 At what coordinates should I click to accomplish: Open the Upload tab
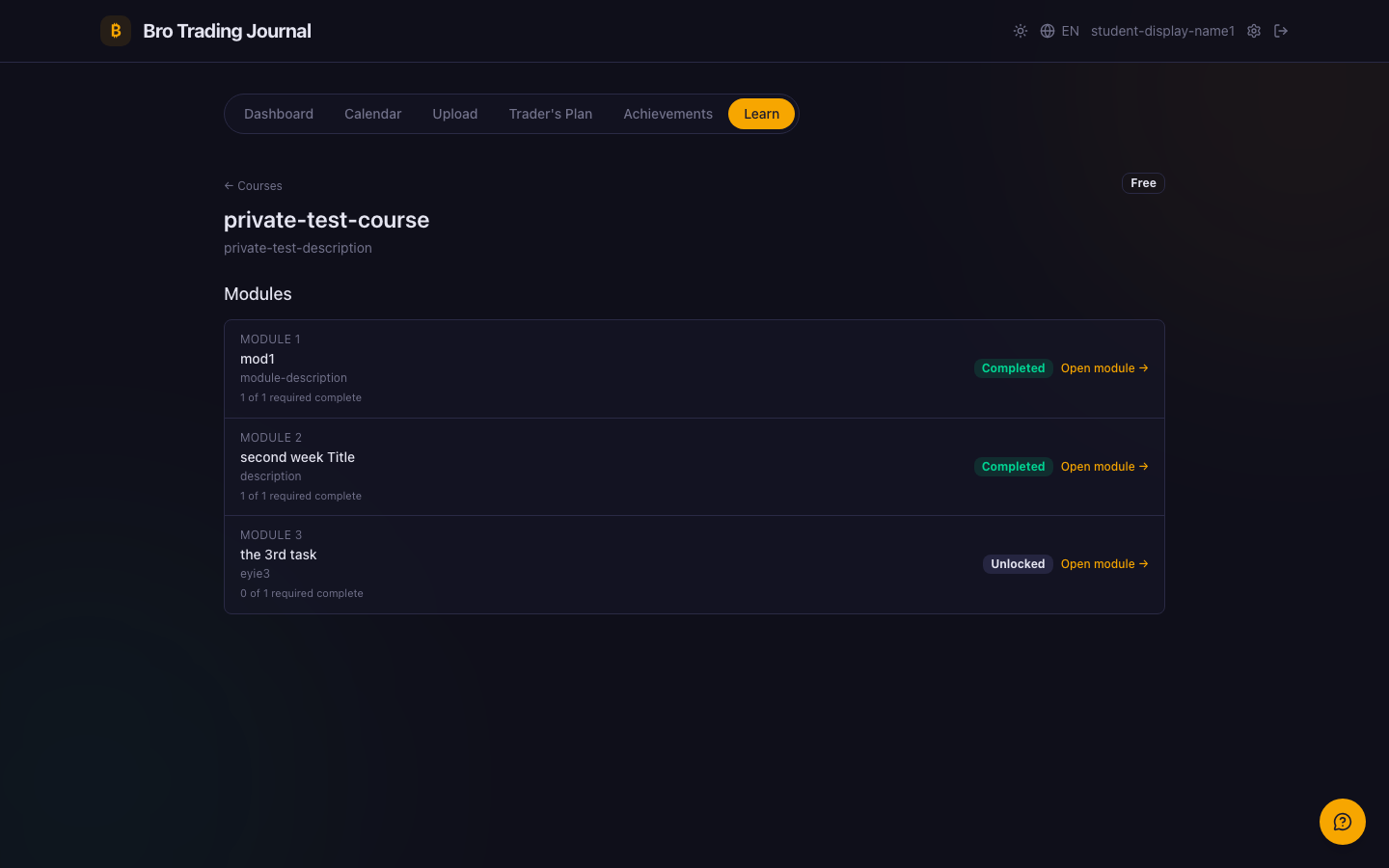click(455, 114)
